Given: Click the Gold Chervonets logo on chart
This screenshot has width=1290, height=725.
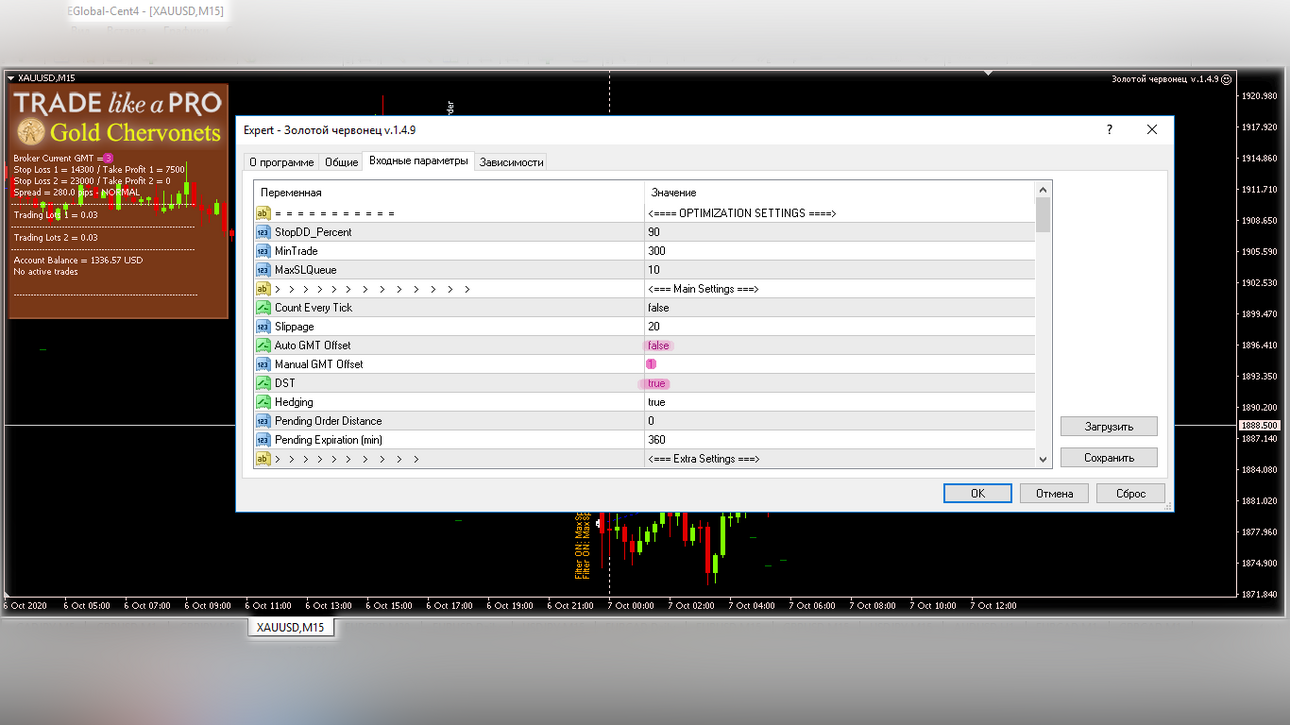Looking at the screenshot, I should [x=118, y=132].
